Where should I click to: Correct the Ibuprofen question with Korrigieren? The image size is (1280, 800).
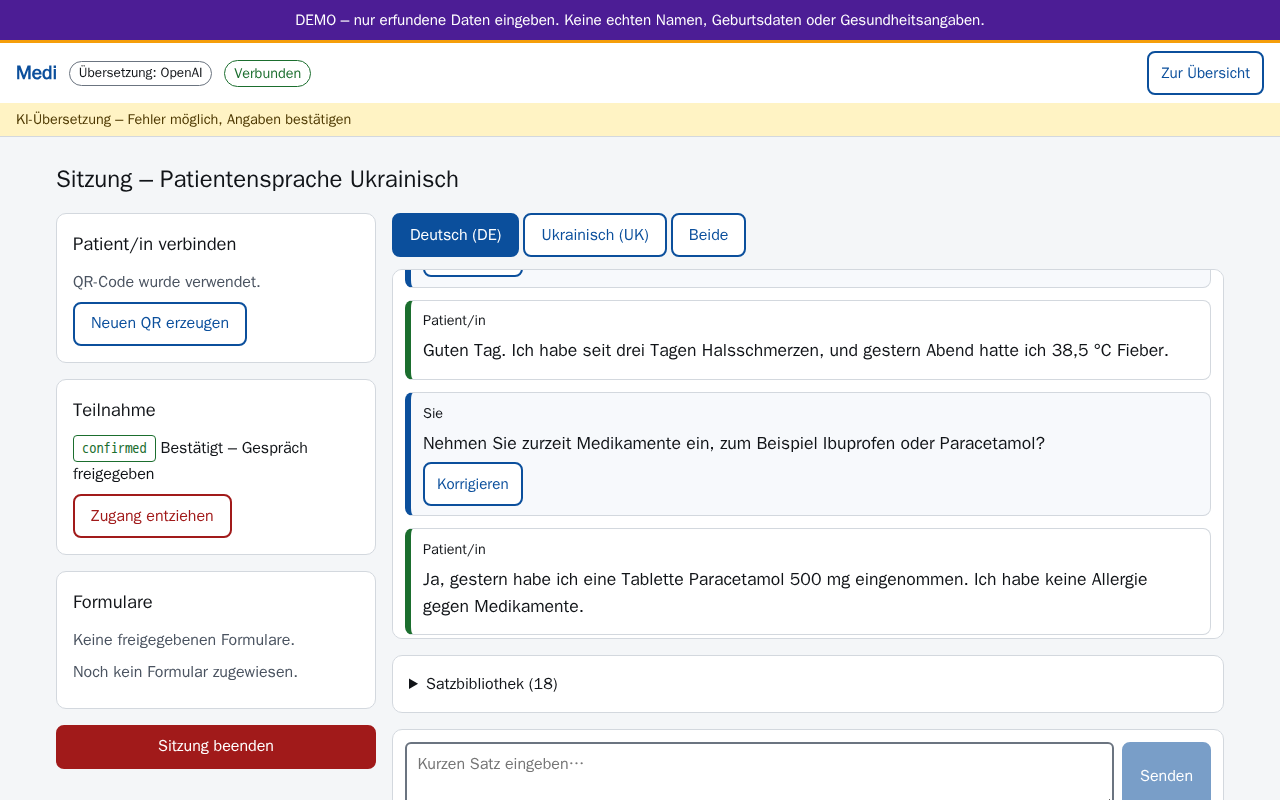pos(473,484)
